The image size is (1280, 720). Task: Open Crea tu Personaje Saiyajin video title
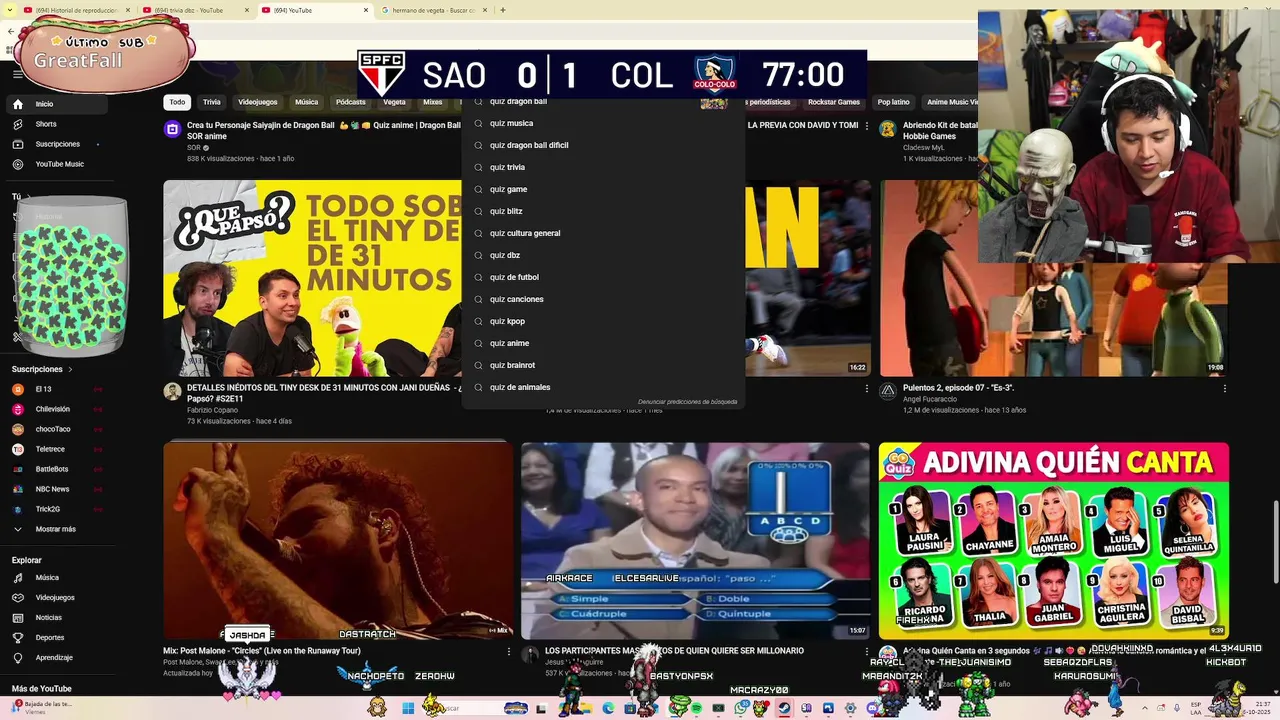coord(324,131)
